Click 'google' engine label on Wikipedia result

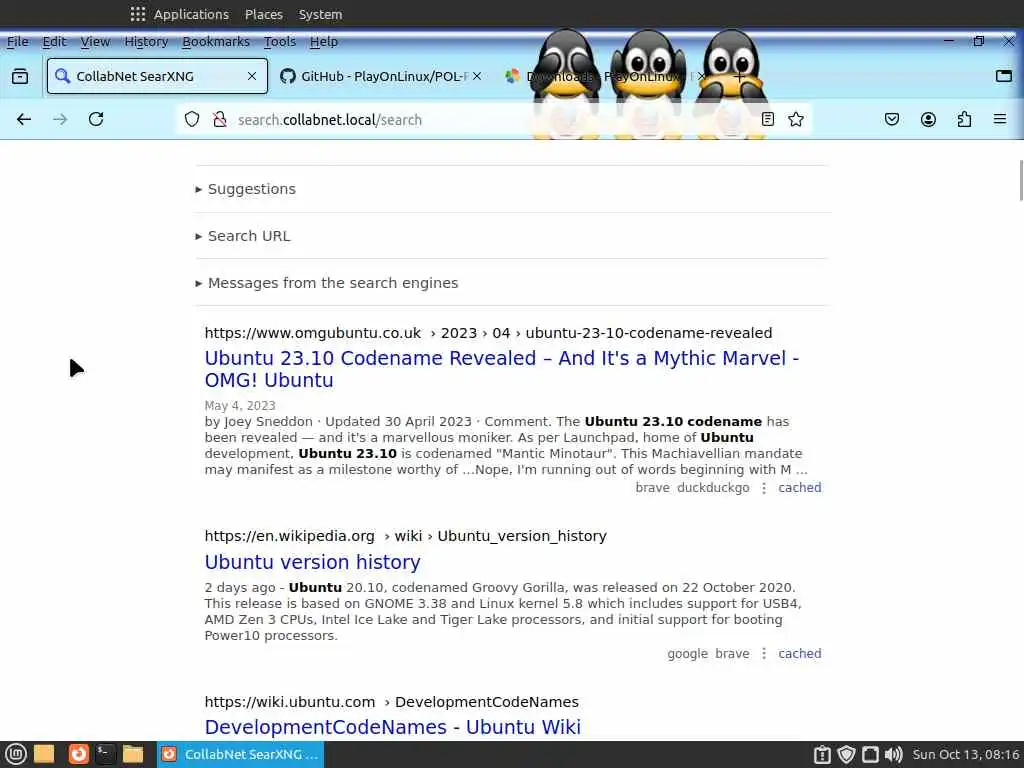687,654
